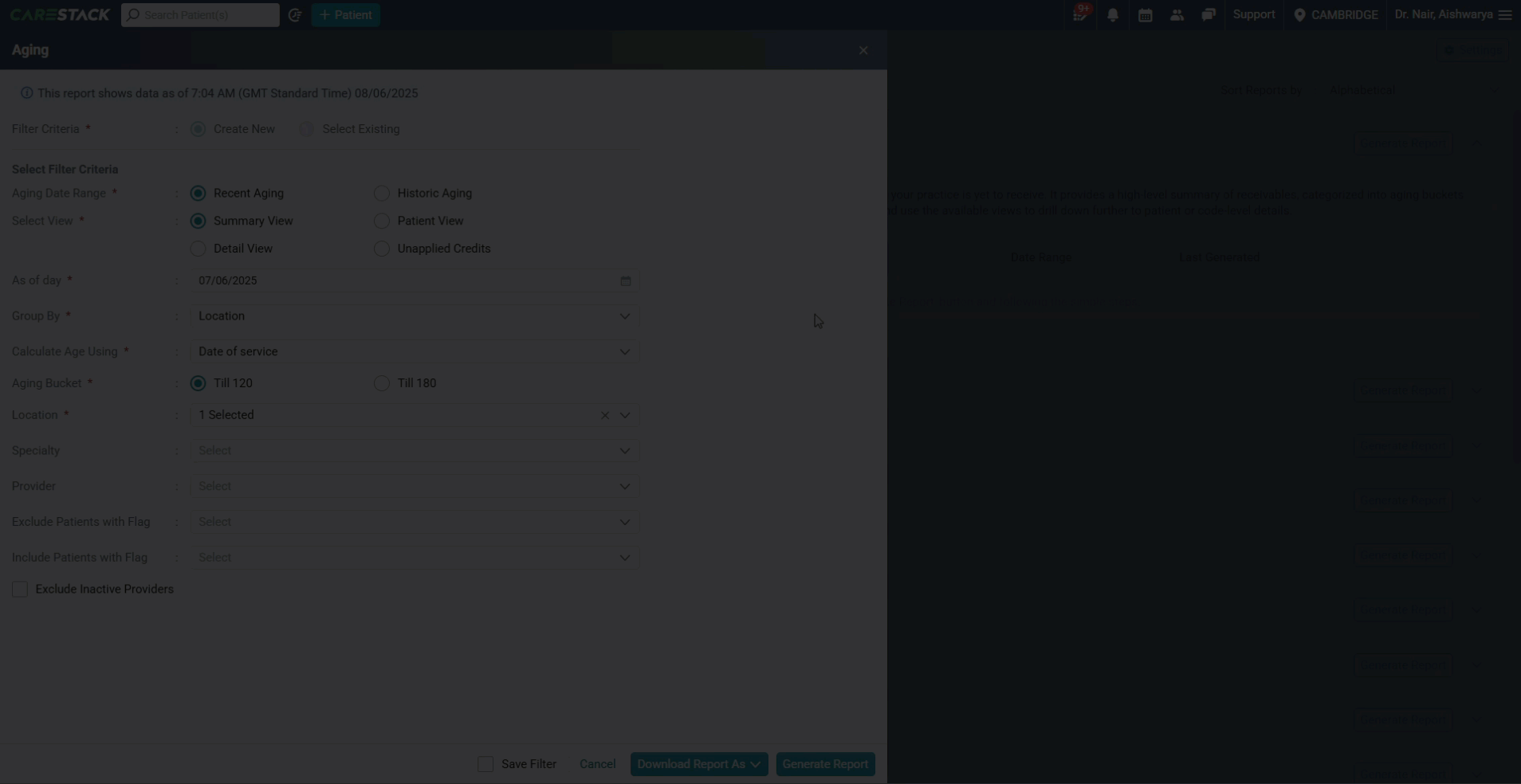Choose Till 180 aging bucket
1521x784 pixels.
tap(382, 383)
